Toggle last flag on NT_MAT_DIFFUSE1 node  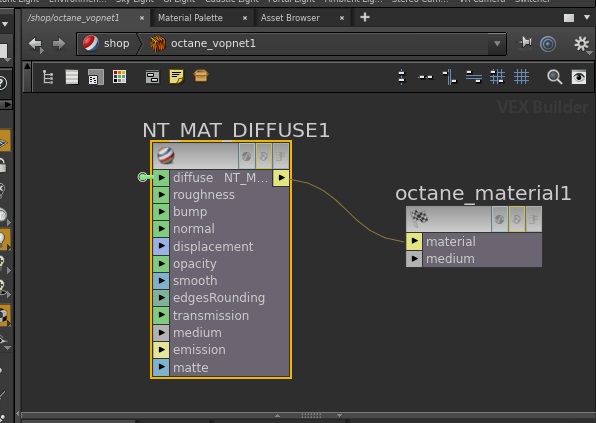coord(281,156)
